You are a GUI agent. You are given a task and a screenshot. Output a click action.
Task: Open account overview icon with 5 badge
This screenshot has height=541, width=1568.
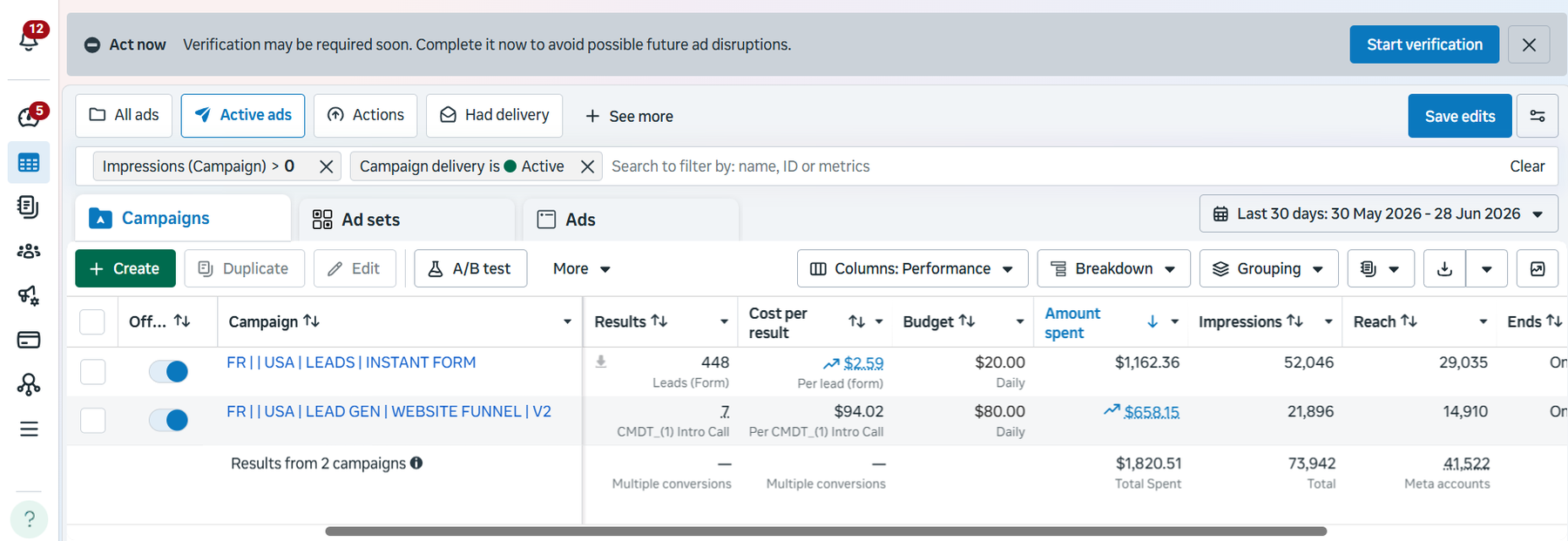point(29,117)
